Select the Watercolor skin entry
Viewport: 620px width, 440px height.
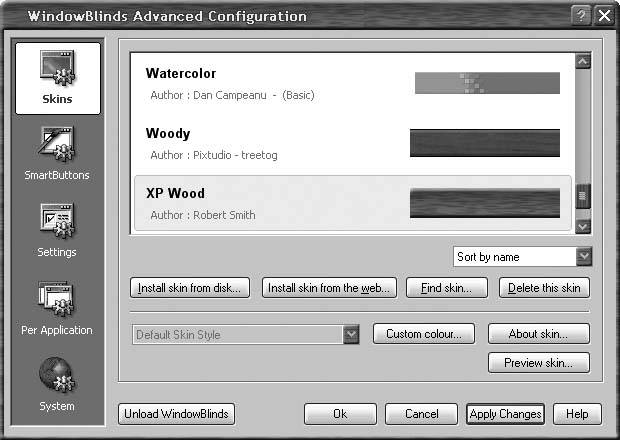pos(353,83)
